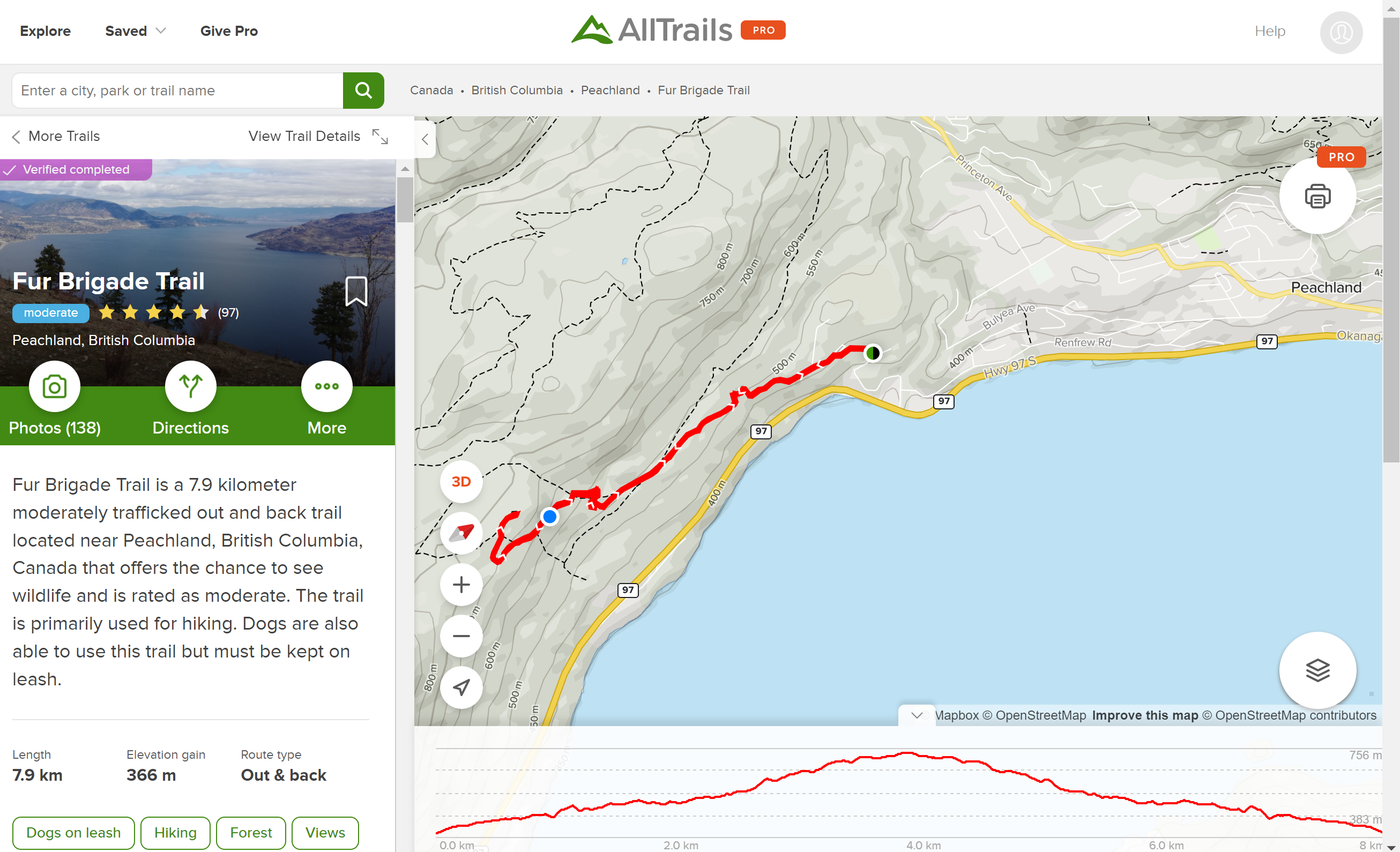Image resolution: width=1400 pixels, height=852 pixels.
Task: Print the trail map
Action: pyautogui.click(x=1317, y=197)
